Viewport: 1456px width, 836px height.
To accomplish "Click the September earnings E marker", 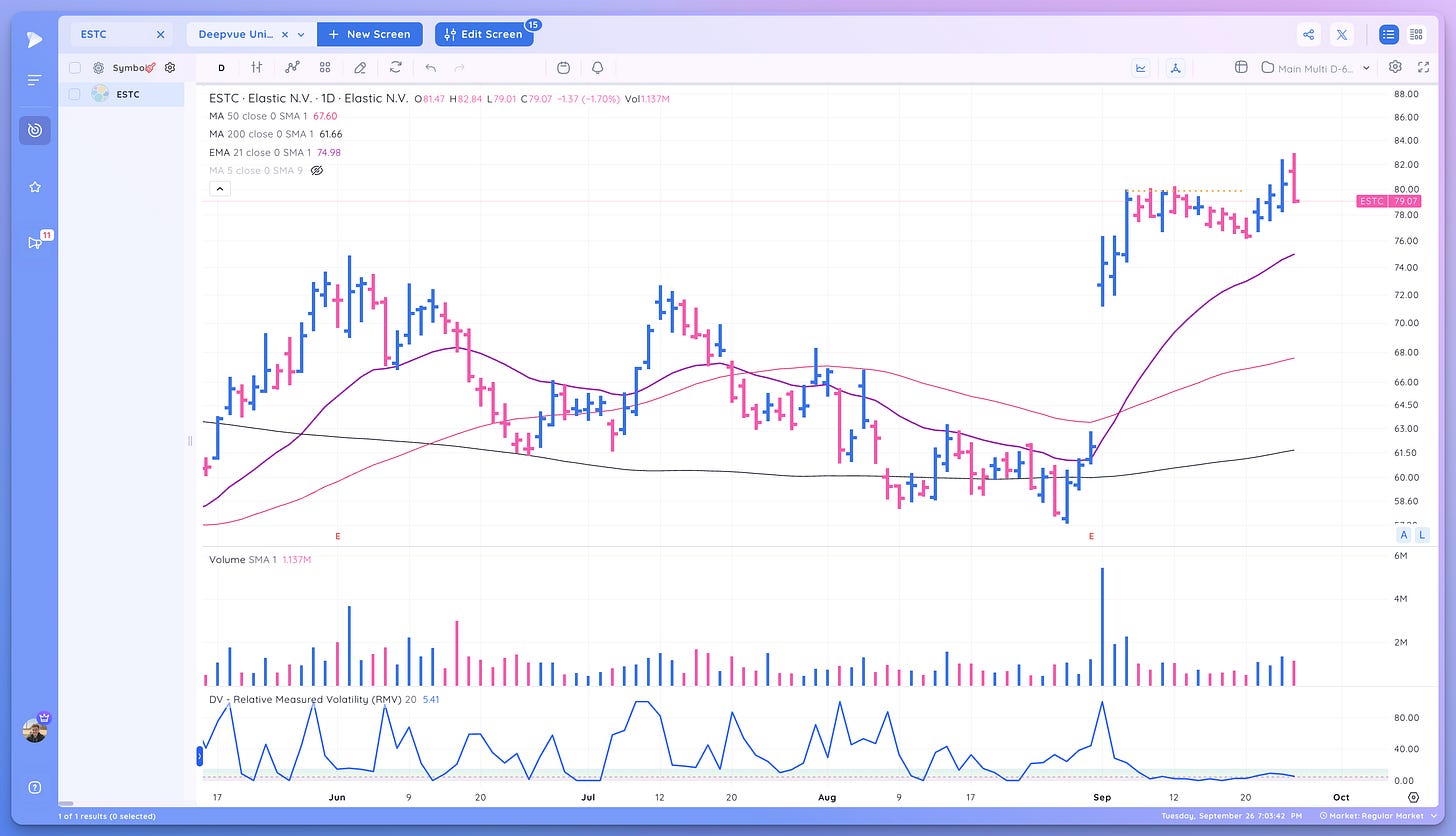I will pyautogui.click(x=1091, y=537).
